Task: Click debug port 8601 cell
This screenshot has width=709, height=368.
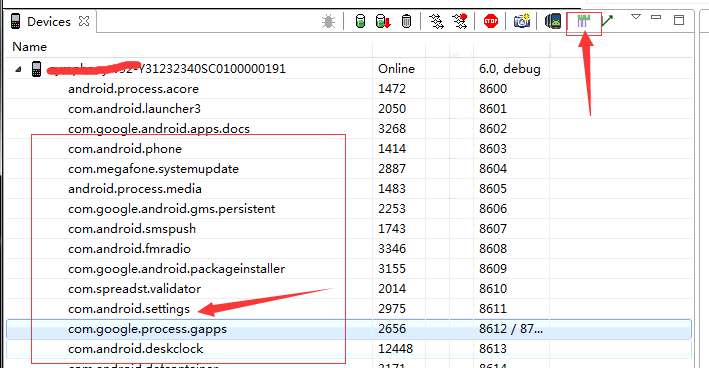Action: click(x=493, y=109)
